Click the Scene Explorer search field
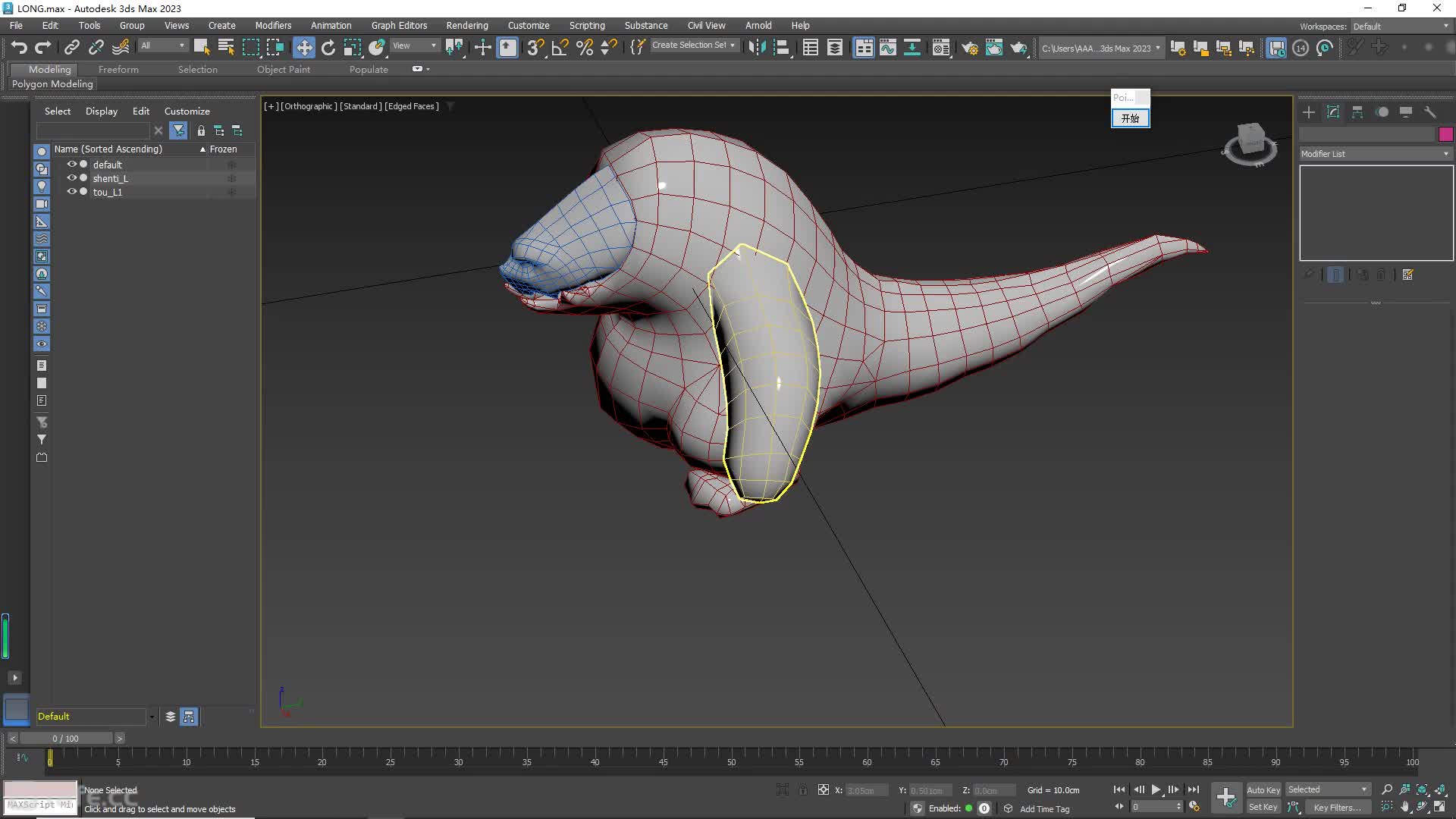 click(93, 130)
